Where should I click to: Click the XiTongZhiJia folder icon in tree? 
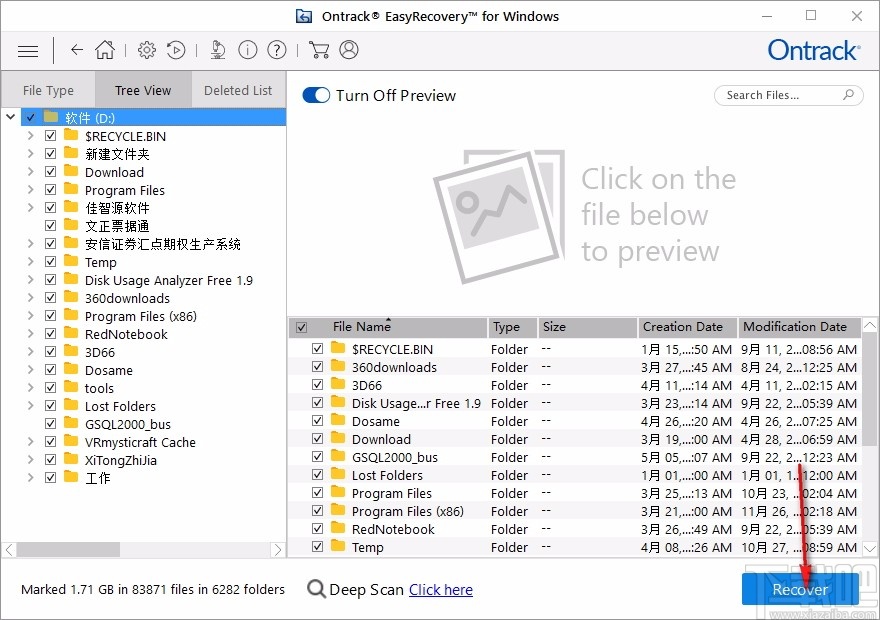pyautogui.click(x=71, y=459)
